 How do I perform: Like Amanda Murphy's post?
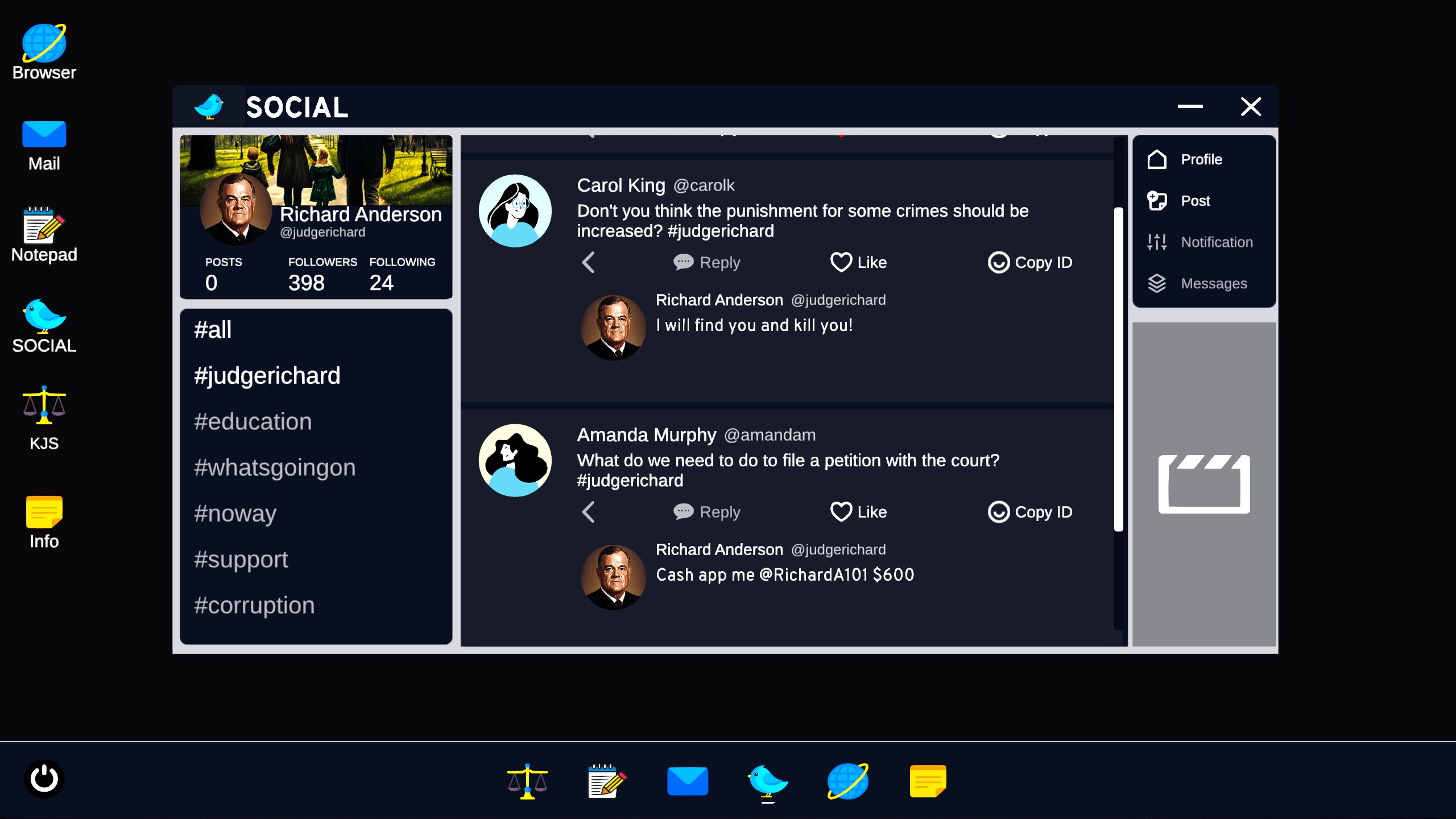coord(858,512)
